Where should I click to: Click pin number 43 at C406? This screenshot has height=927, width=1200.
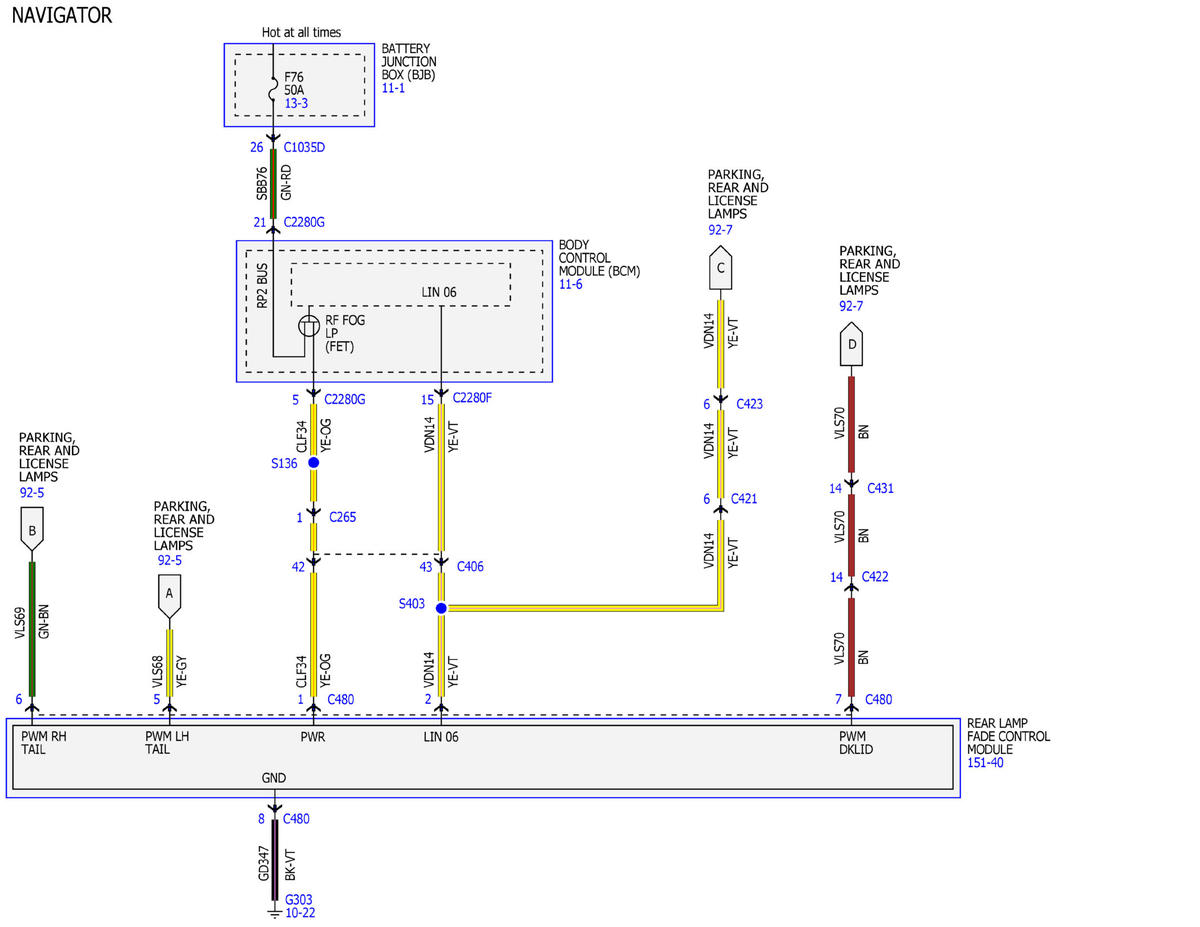[427, 567]
